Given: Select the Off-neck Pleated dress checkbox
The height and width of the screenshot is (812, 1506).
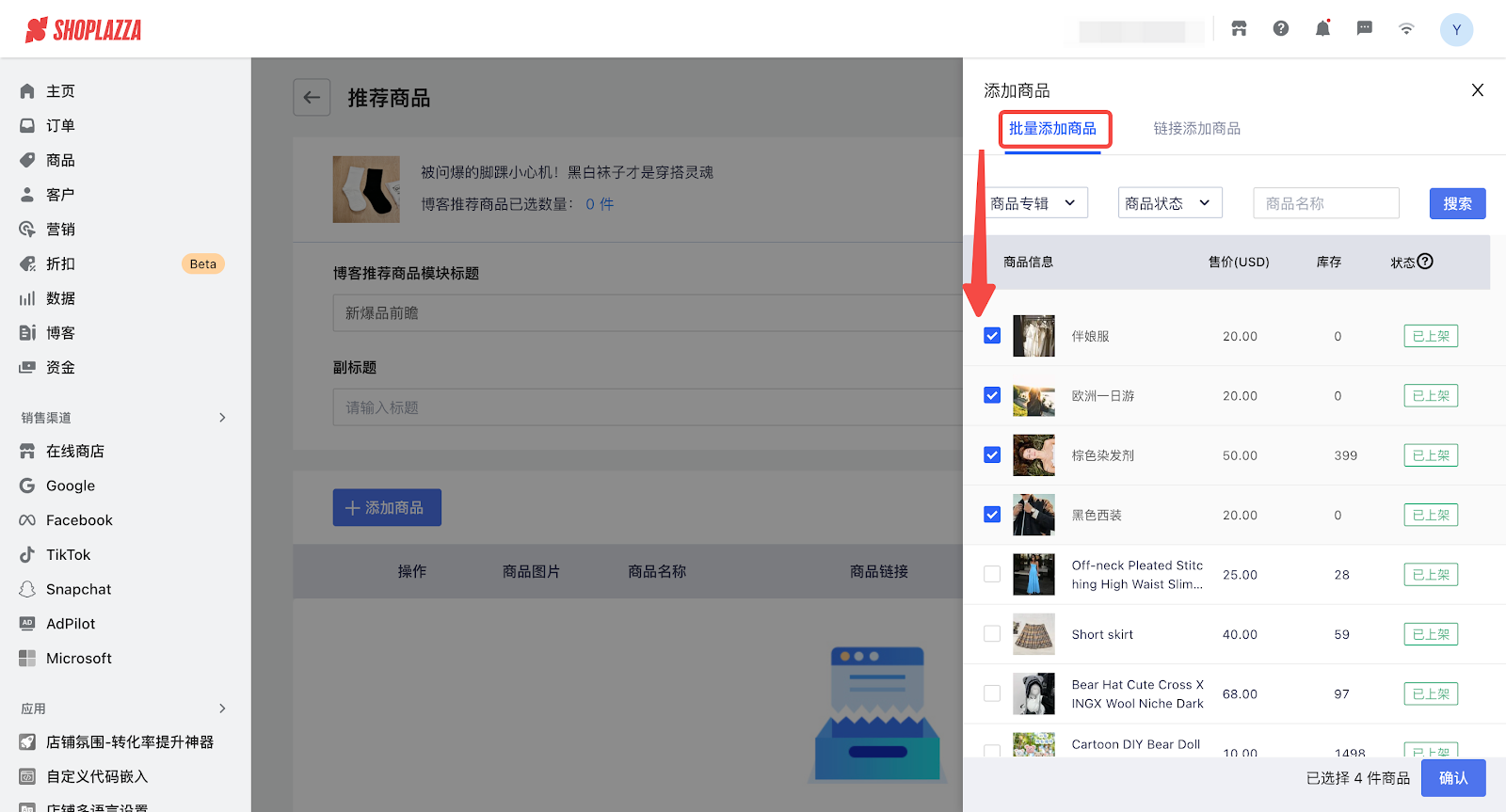Looking at the screenshot, I should click(x=992, y=575).
